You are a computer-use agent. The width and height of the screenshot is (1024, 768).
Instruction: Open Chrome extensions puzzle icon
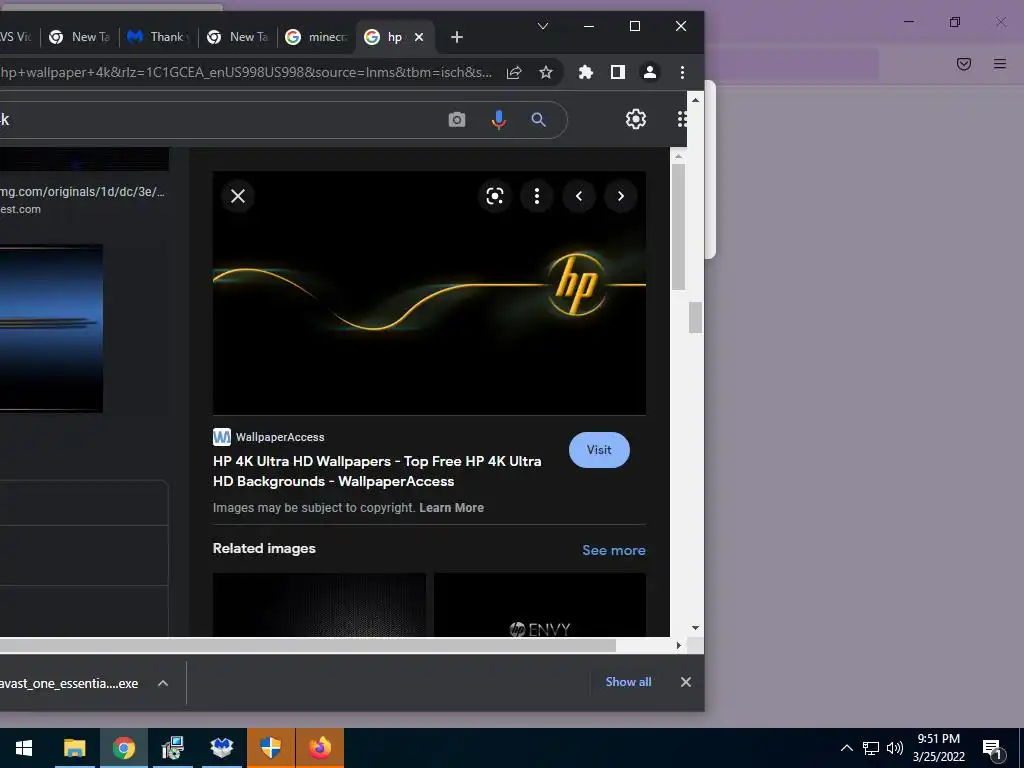586,72
